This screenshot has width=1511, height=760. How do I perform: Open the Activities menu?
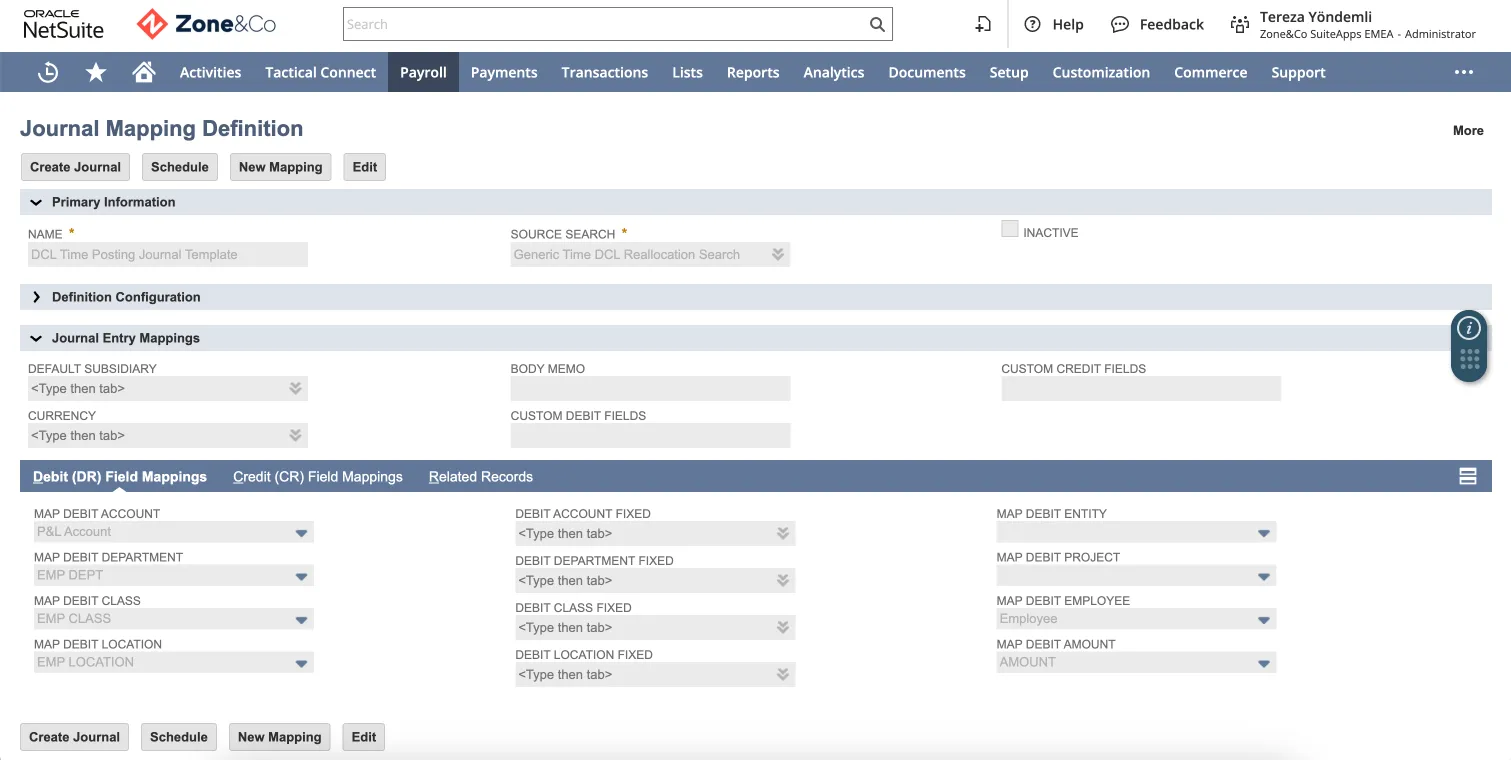tap(210, 72)
